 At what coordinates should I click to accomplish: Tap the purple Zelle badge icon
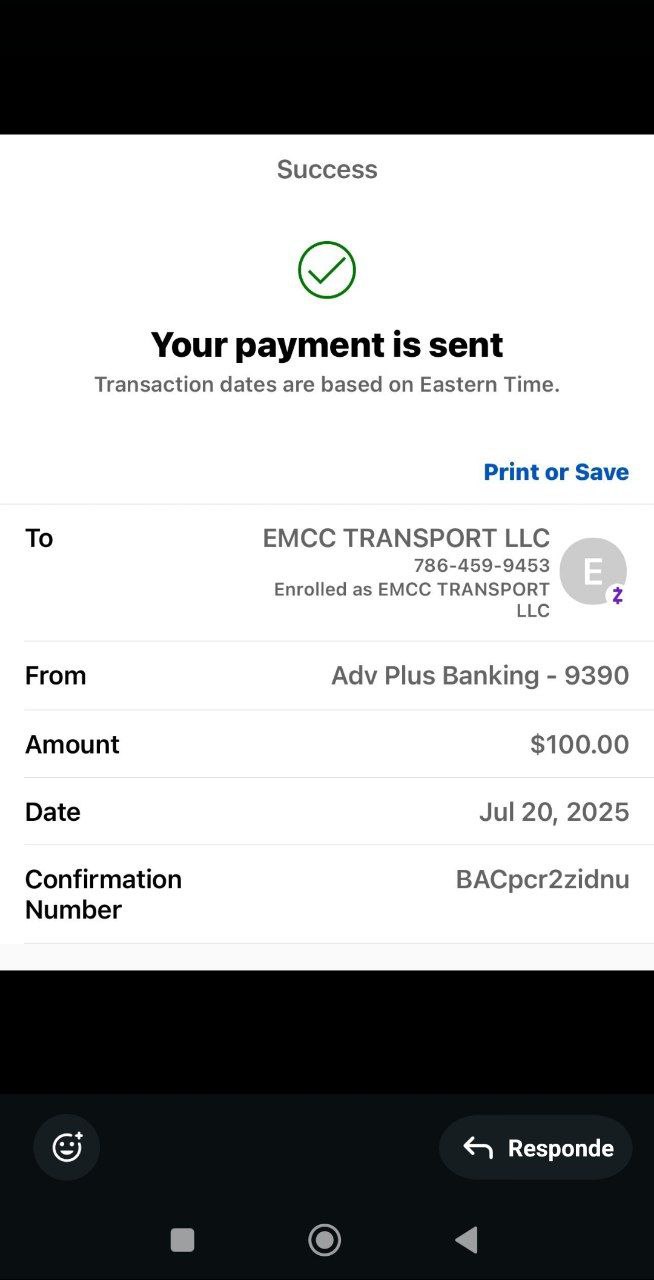pyautogui.click(x=617, y=596)
